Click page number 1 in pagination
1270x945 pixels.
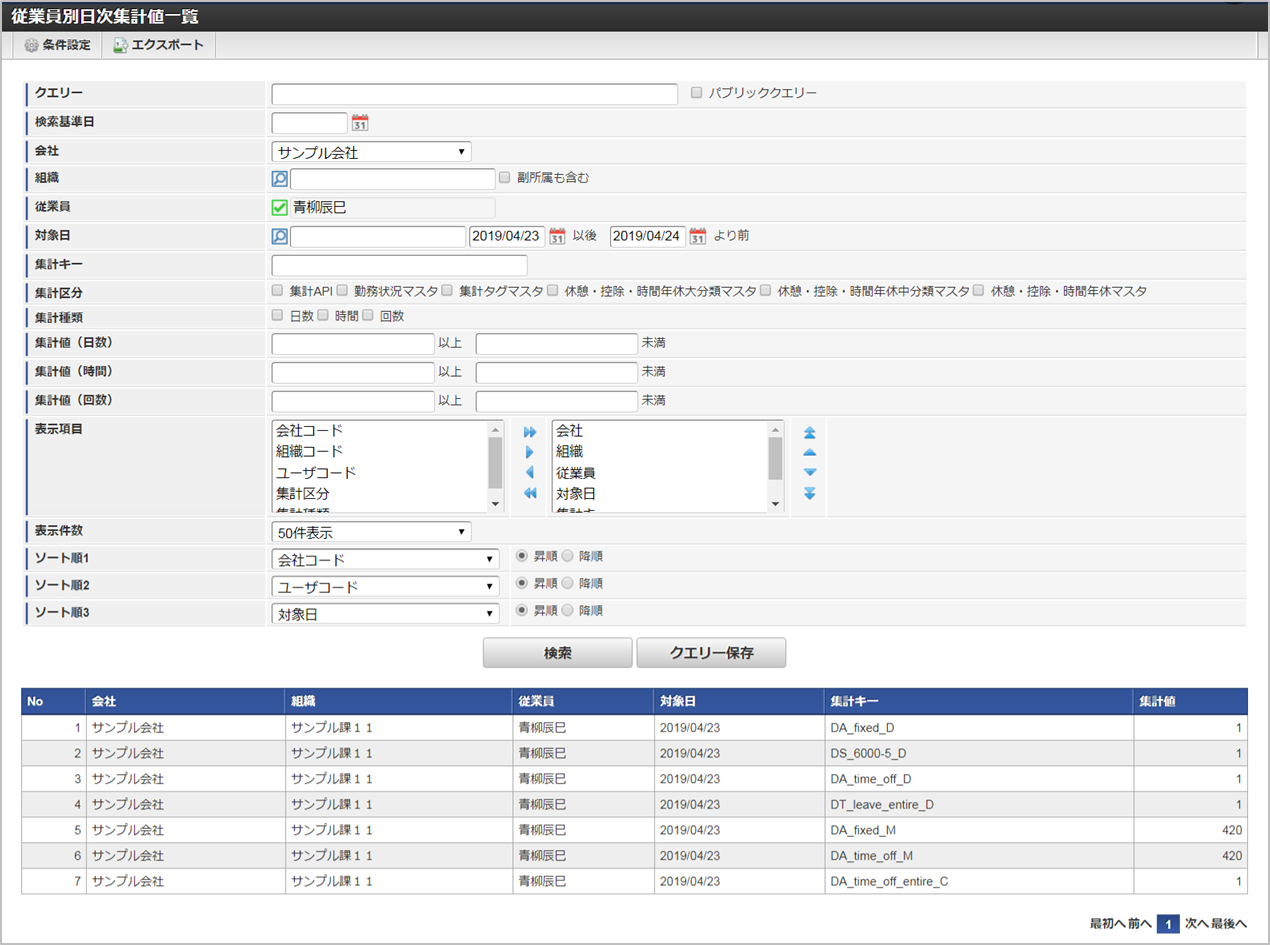(1168, 925)
